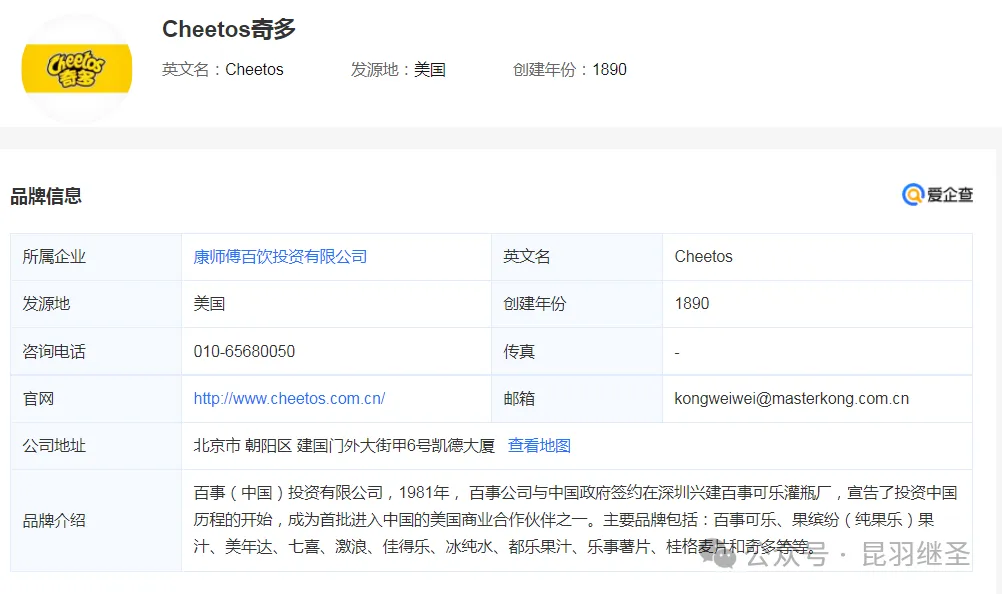The height and width of the screenshot is (594, 1002).
Task: Click the 公司地址 label cell
Action: click(x=96, y=446)
